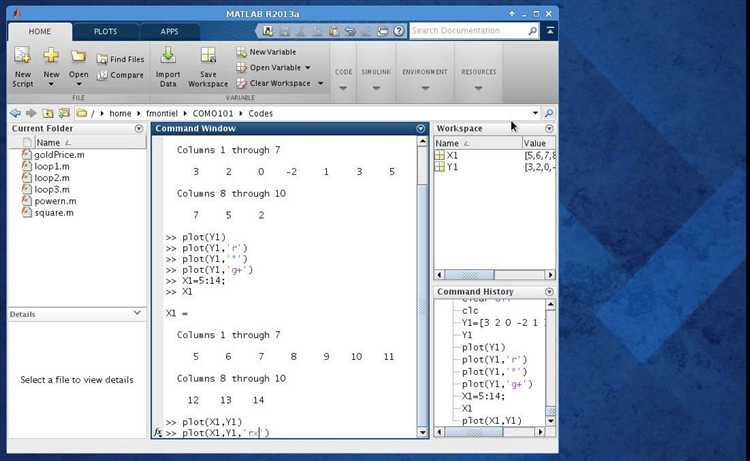Click the paste icon in quick access toolbar
This screenshot has height=461, width=750.
tap(333, 31)
